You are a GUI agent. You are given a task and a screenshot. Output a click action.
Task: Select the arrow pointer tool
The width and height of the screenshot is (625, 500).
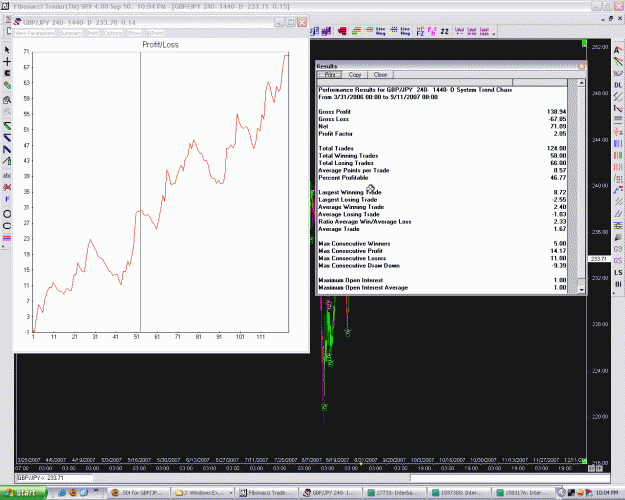[7, 50]
